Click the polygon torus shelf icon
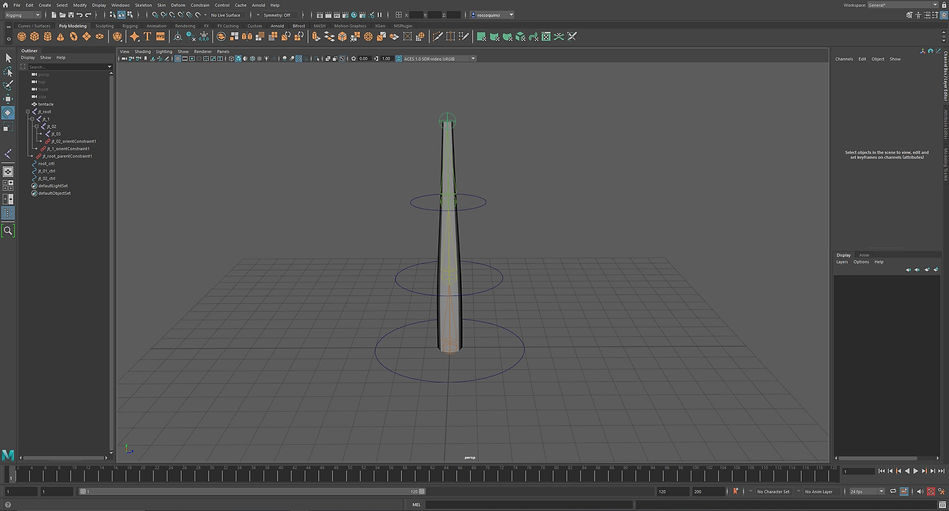The image size is (949, 511). [x=73, y=37]
